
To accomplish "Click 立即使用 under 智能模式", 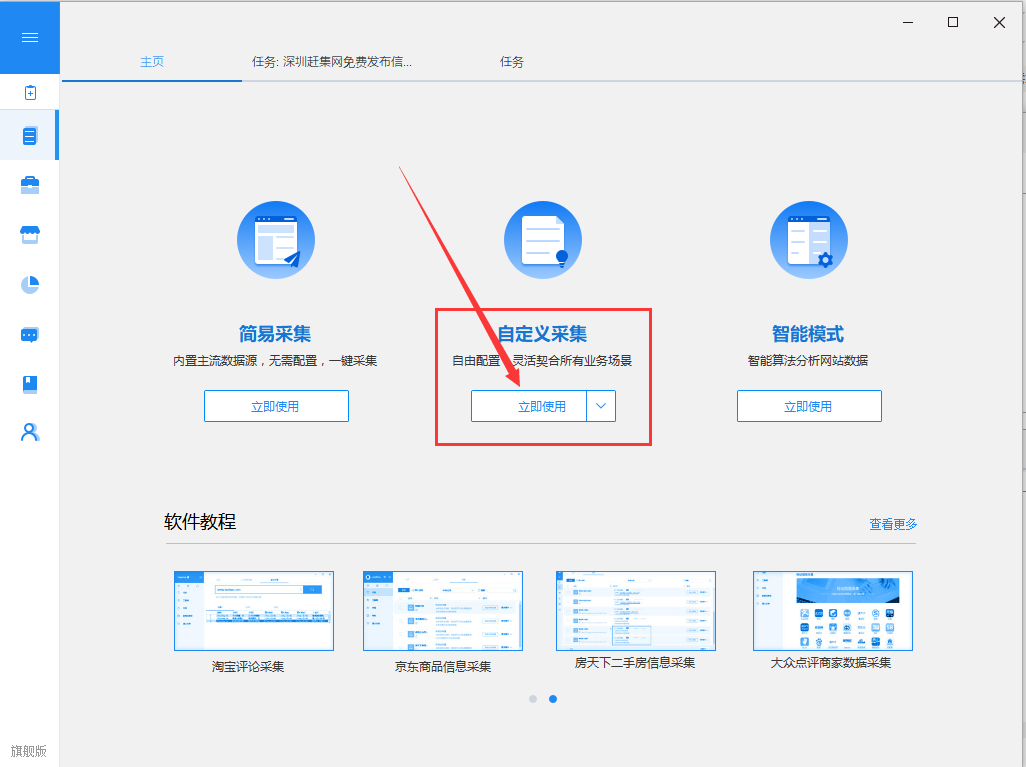I will point(809,406).
